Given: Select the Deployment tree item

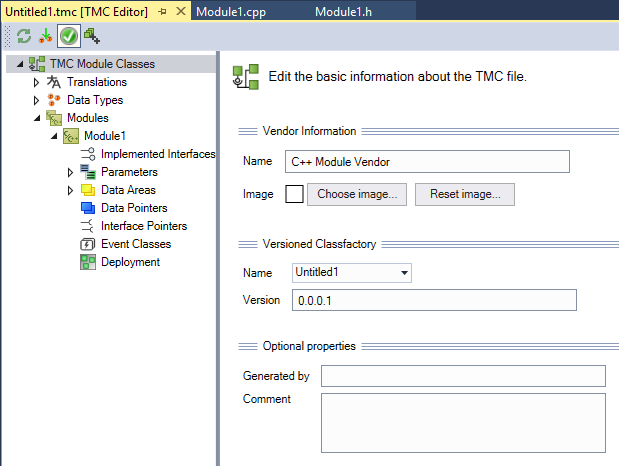Looking at the screenshot, I should [x=130, y=262].
